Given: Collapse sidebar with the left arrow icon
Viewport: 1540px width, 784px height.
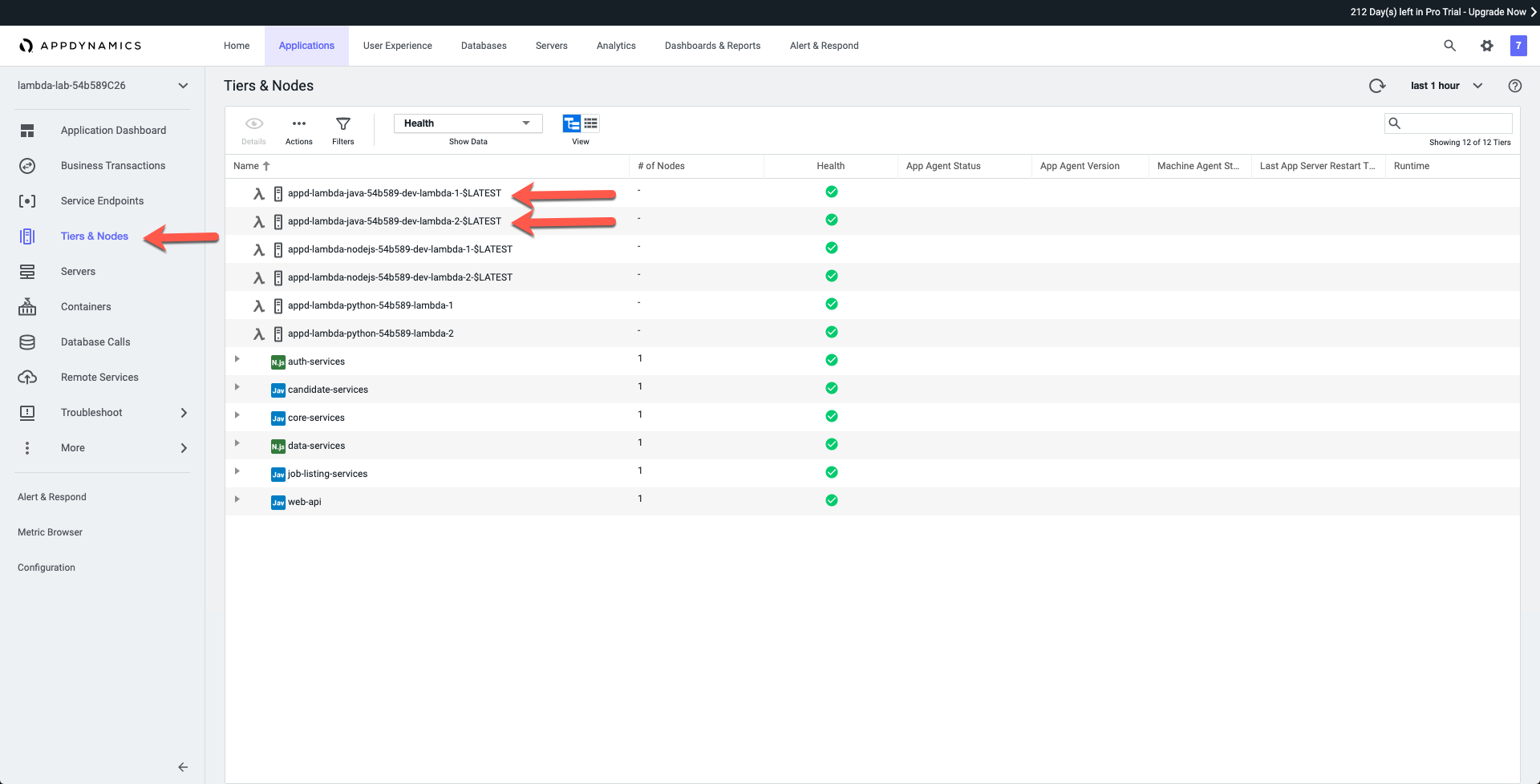Looking at the screenshot, I should (x=183, y=767).
